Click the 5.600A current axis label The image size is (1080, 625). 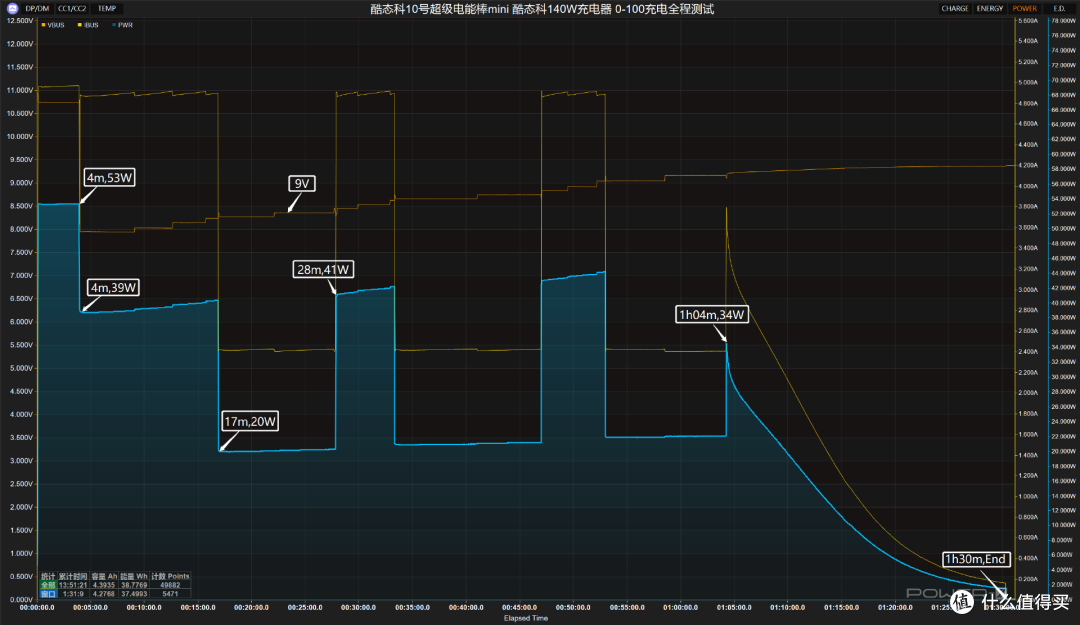click(1028, 21)
